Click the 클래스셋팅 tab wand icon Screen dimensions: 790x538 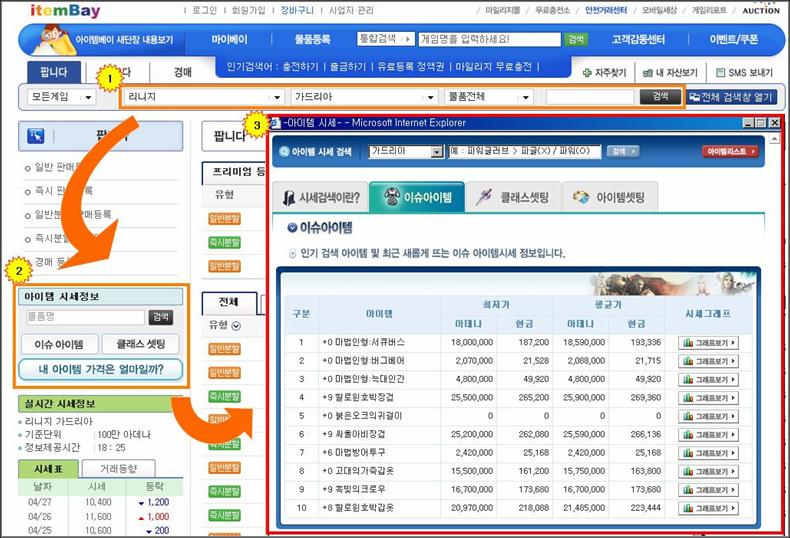[x=484, y=197]
